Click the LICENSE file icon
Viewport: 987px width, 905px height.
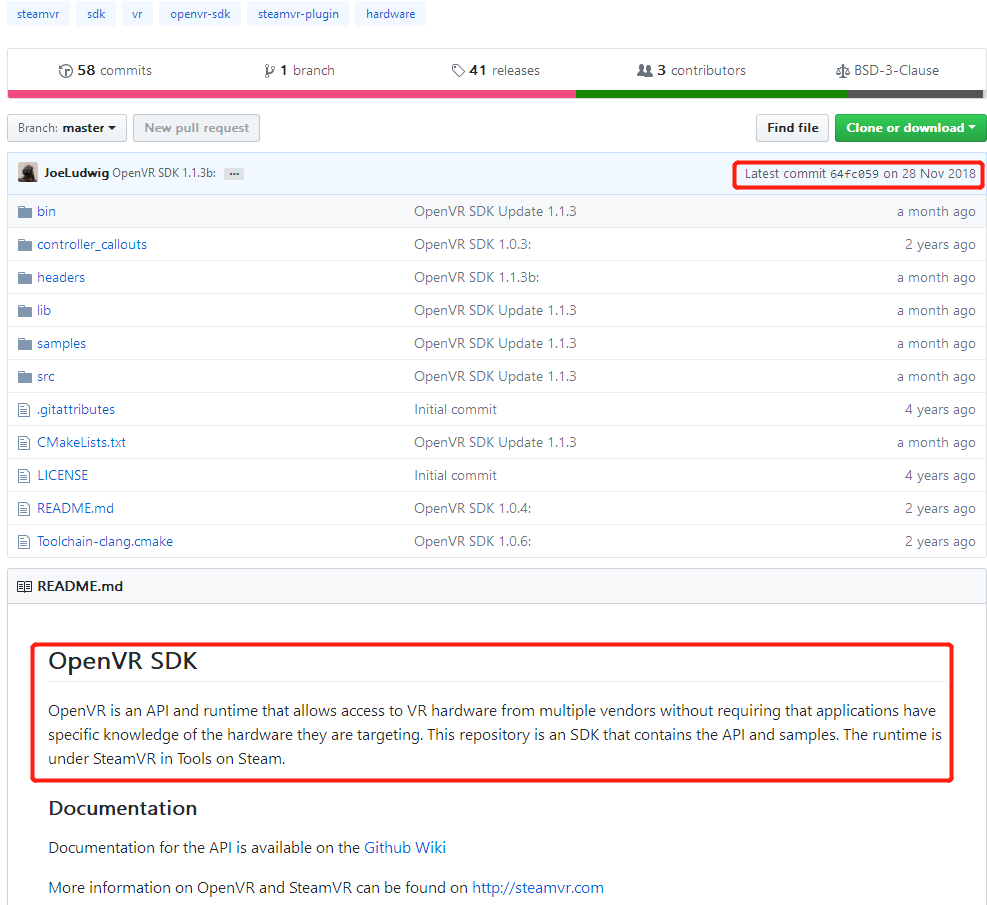coord(24,476)
